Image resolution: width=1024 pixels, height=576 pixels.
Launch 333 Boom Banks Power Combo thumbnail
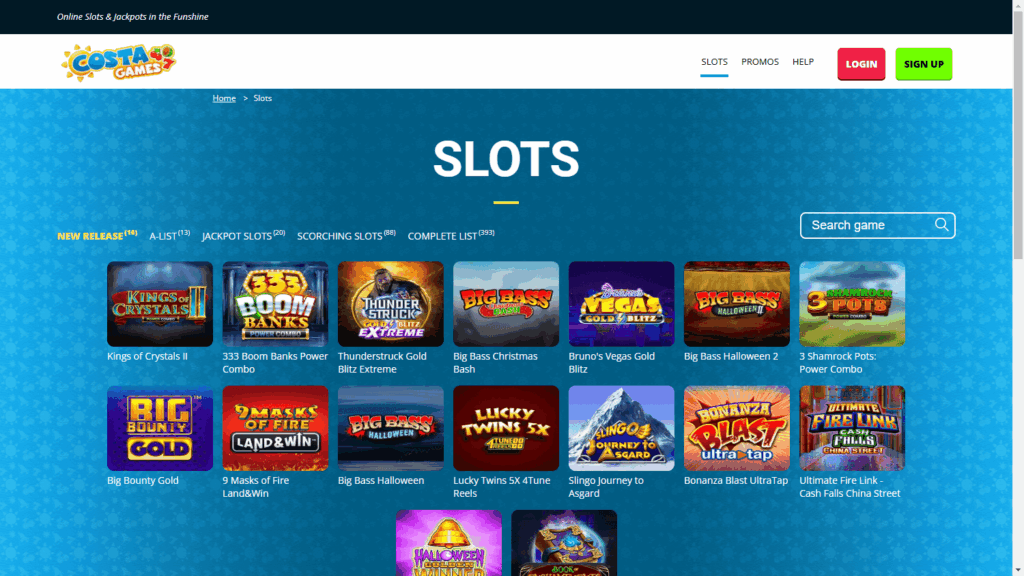pos(275,304)
